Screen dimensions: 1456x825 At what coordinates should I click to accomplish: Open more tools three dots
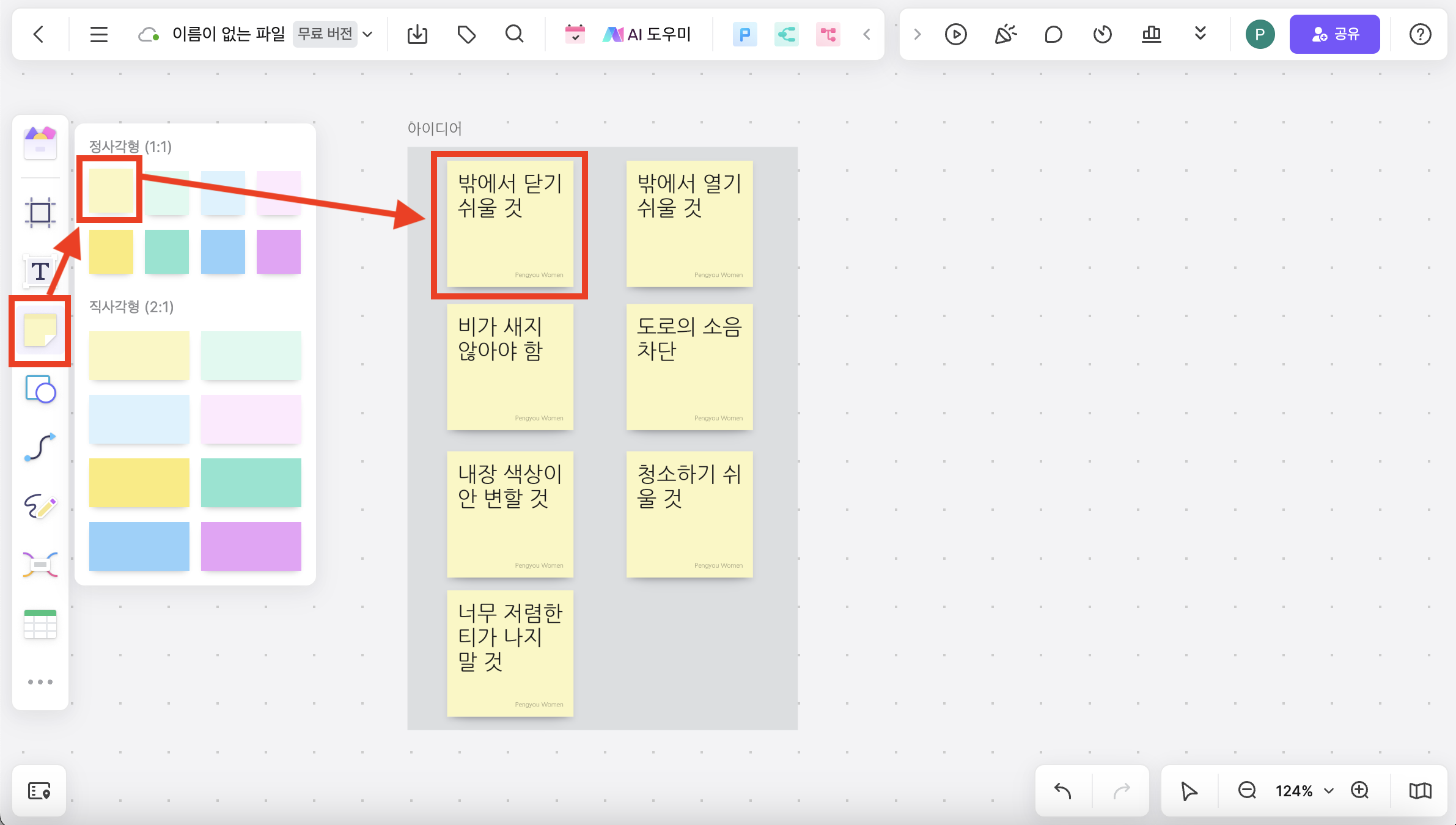click(x=40, y=681)
